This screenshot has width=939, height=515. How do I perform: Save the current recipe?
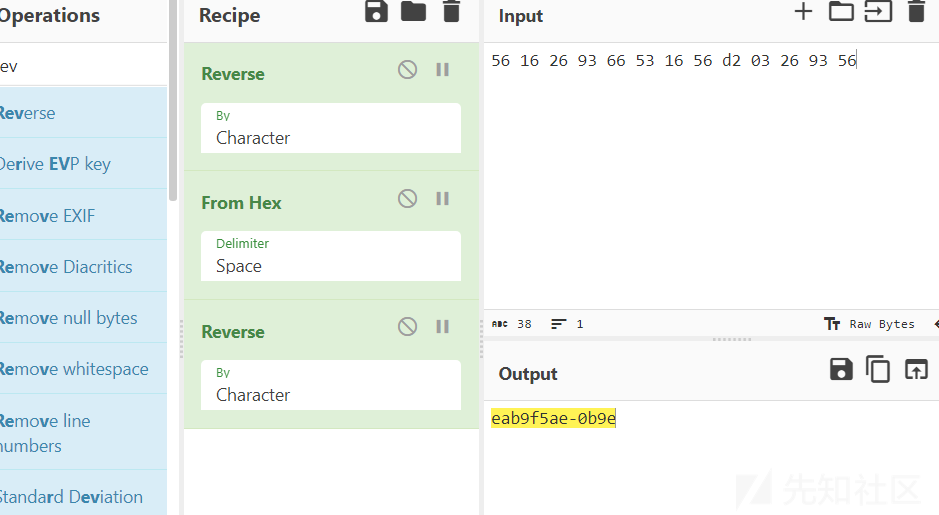tap(376, 11)
